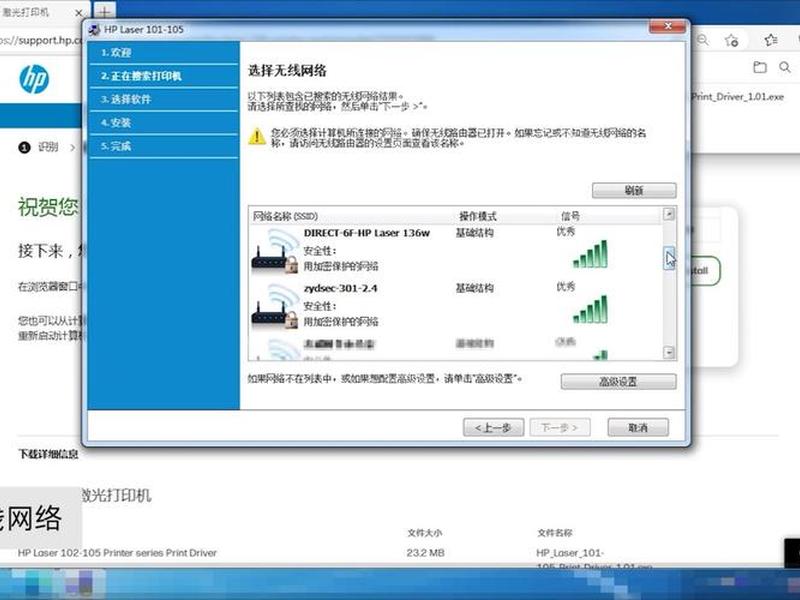The image size is (800, 600).
Task: Add page to favorites with star-plus icon
Action: pos(732,40)
